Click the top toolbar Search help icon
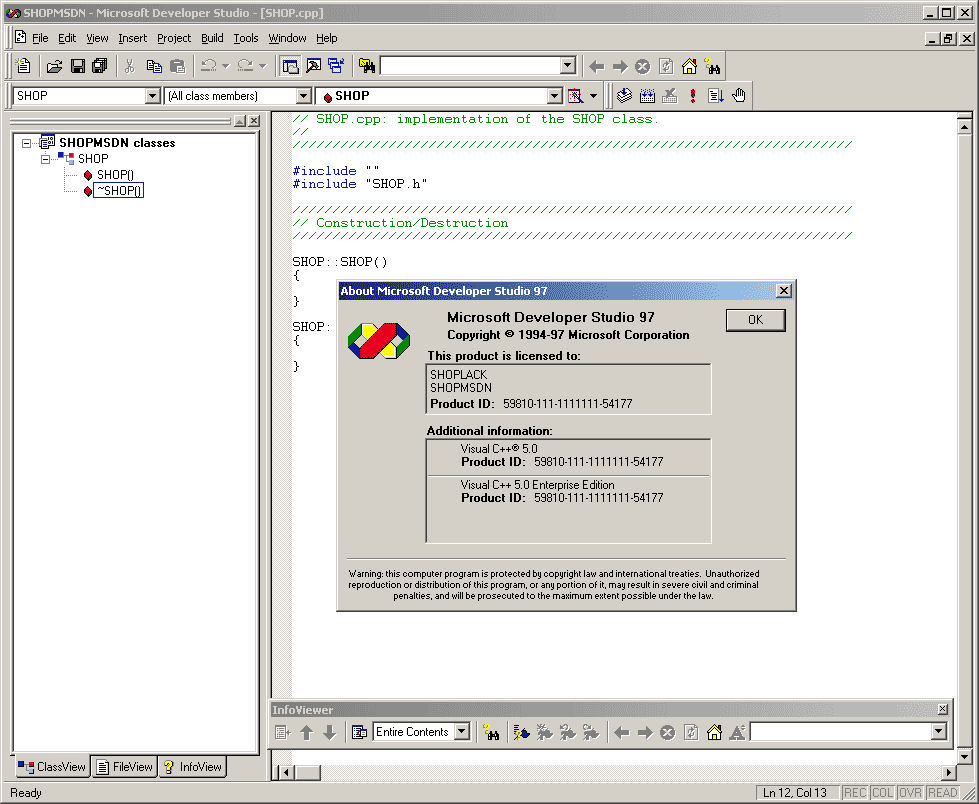Image resolution: width=979 pixels, height=804 pixels. pos(712,66)
